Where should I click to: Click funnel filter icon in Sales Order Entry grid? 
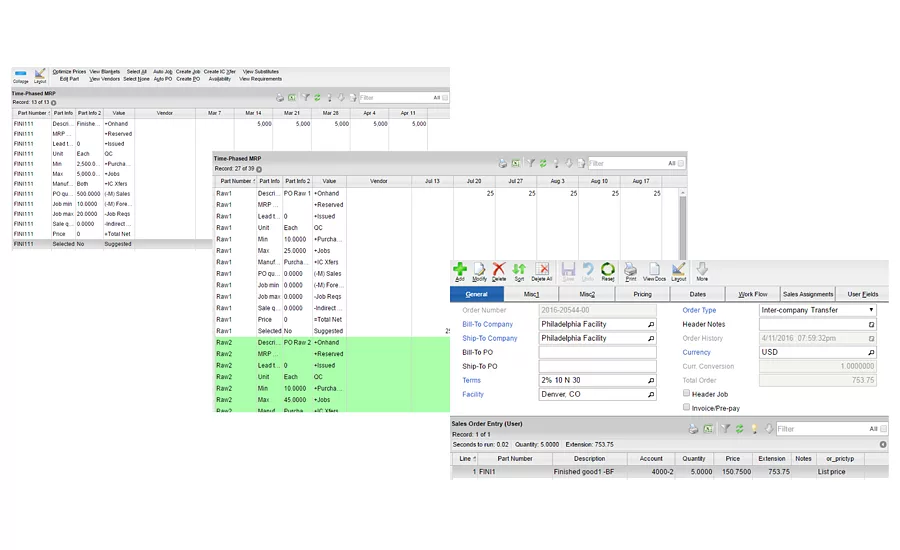[x=726, y=429]
